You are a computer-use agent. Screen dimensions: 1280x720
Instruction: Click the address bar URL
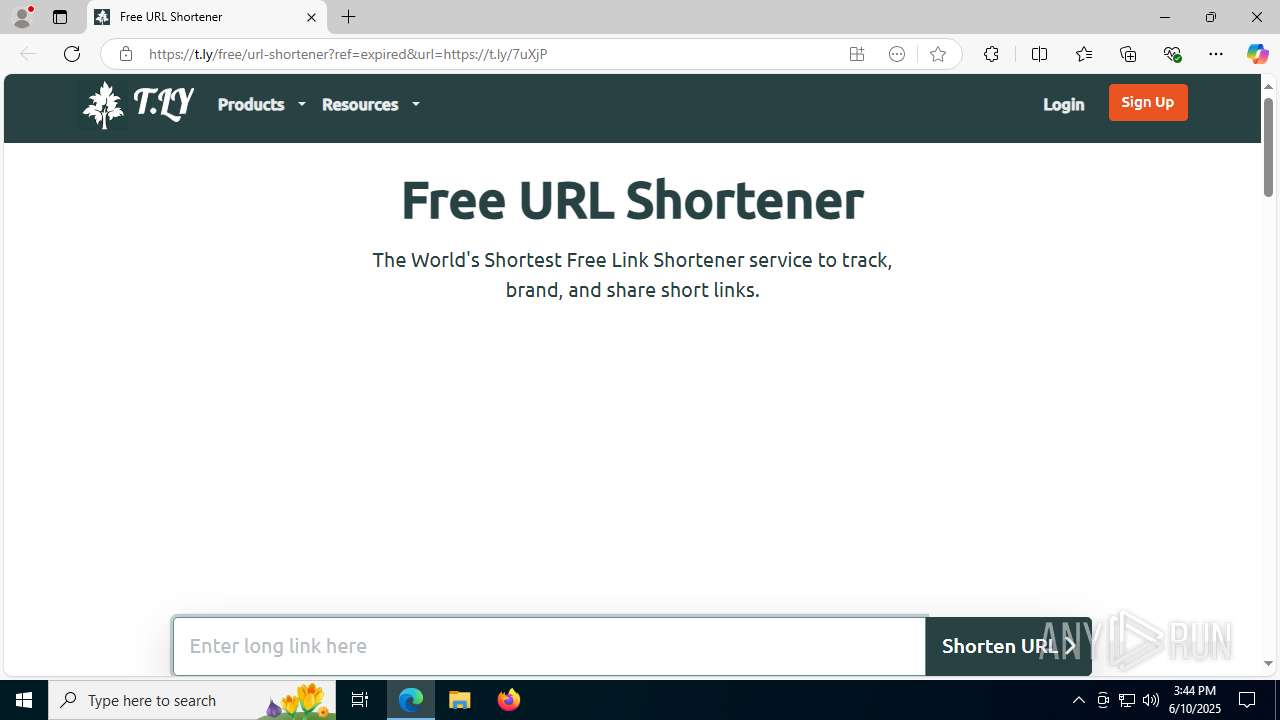[348, 54]
